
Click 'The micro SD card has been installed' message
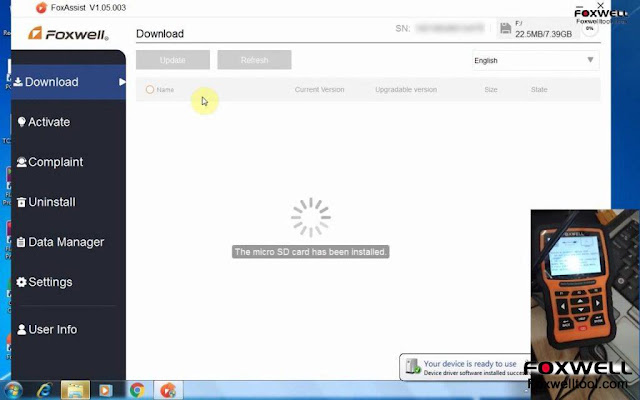pos(311,252)
